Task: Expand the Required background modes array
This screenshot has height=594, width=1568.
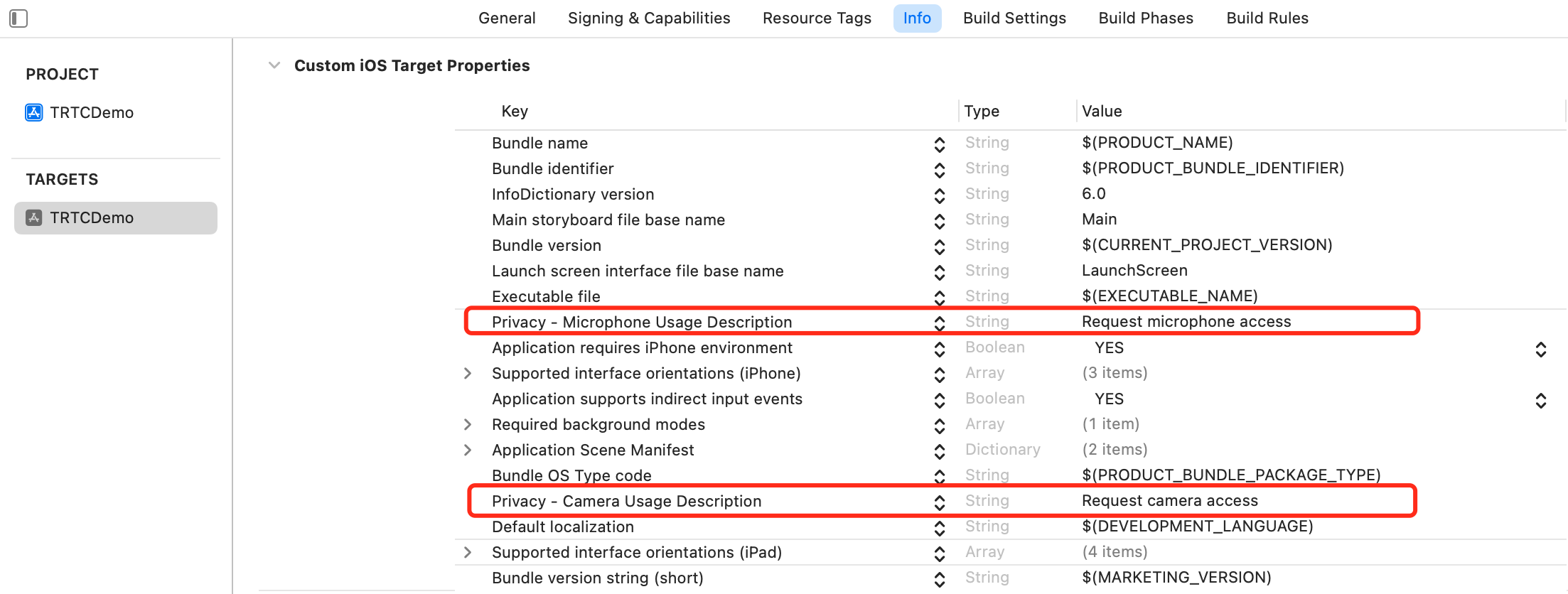Action: 468,425
